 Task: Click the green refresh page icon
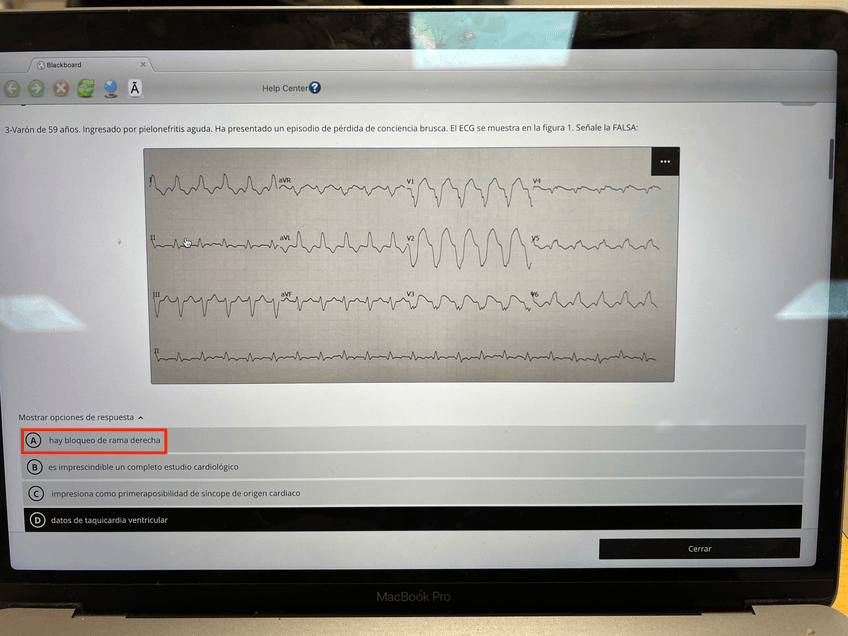(85, 88)
